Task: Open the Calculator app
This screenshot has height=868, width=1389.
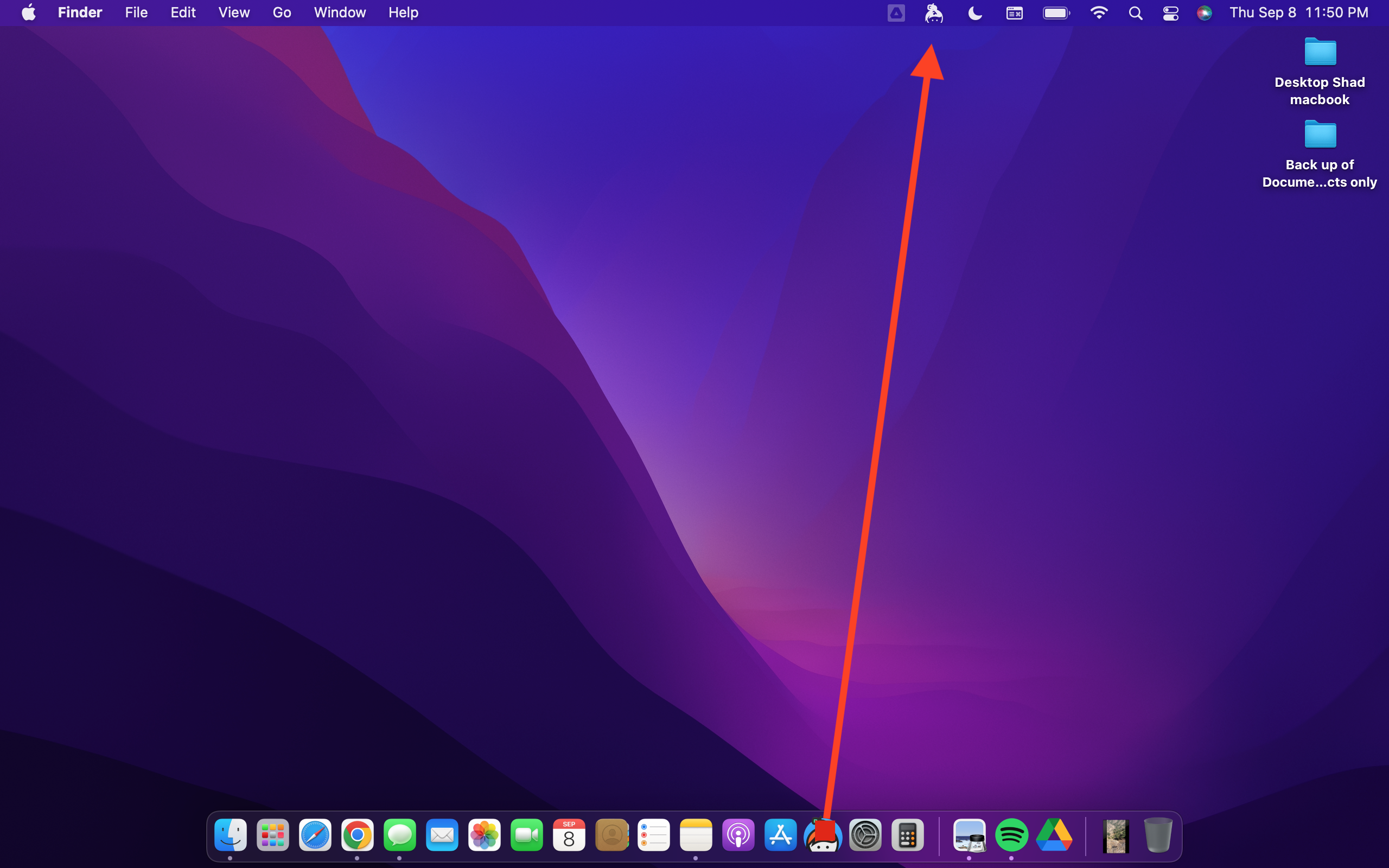Action: (908, 835)
